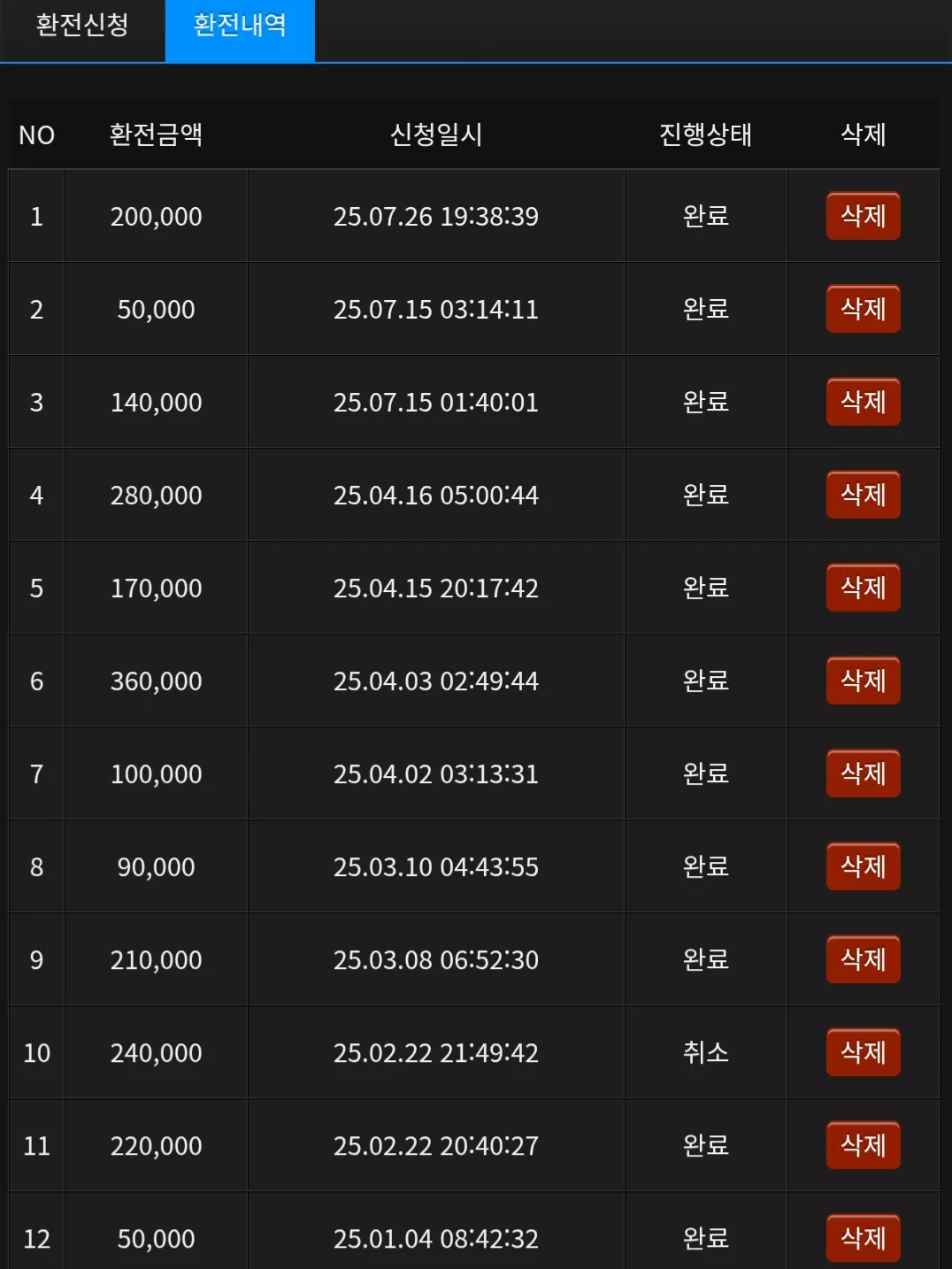Screen dimensions: 952x1269
Task: Select the 취소 status cell in row 10
Action: (x=706, y=1052)
